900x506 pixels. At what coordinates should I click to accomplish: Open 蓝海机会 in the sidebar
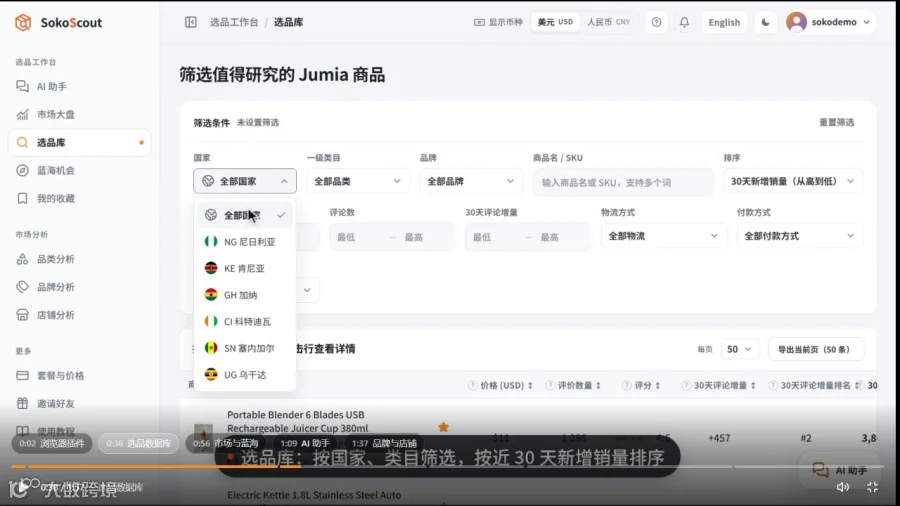(79, 170)
